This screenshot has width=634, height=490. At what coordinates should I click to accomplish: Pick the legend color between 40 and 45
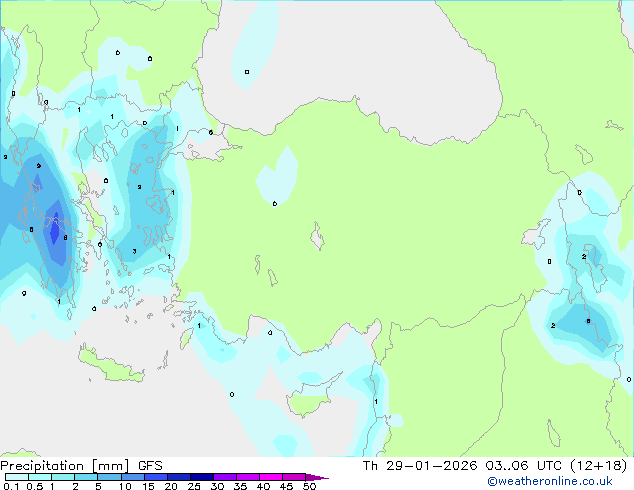[271, 477]
